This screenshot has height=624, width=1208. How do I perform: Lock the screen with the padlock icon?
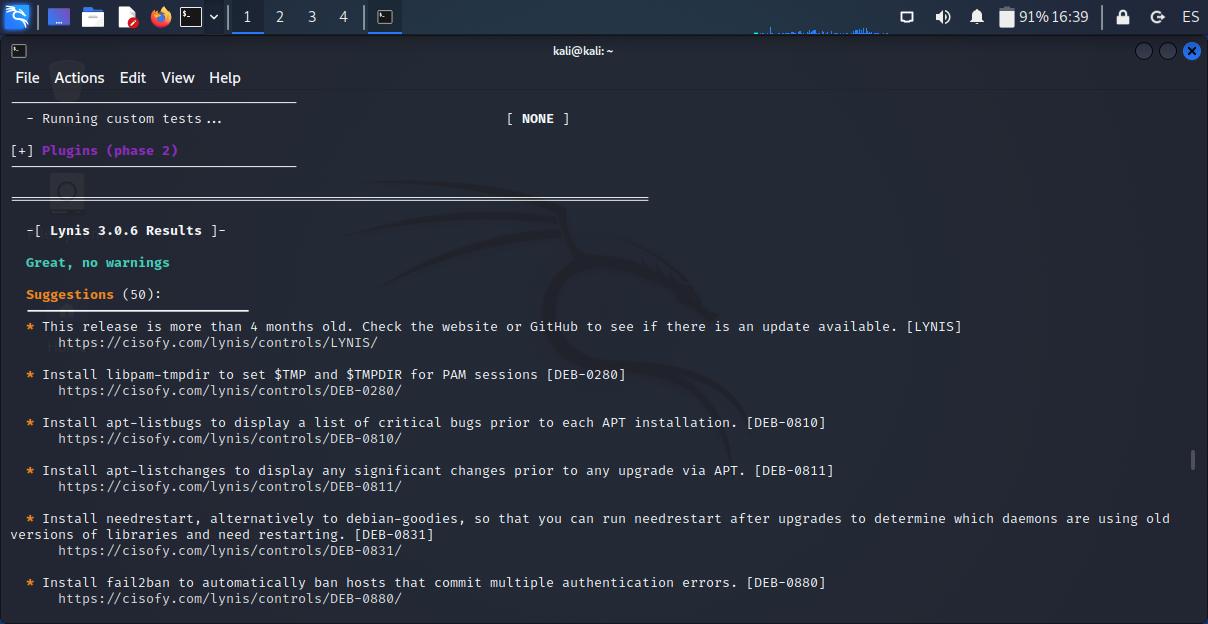point(1123,17)
